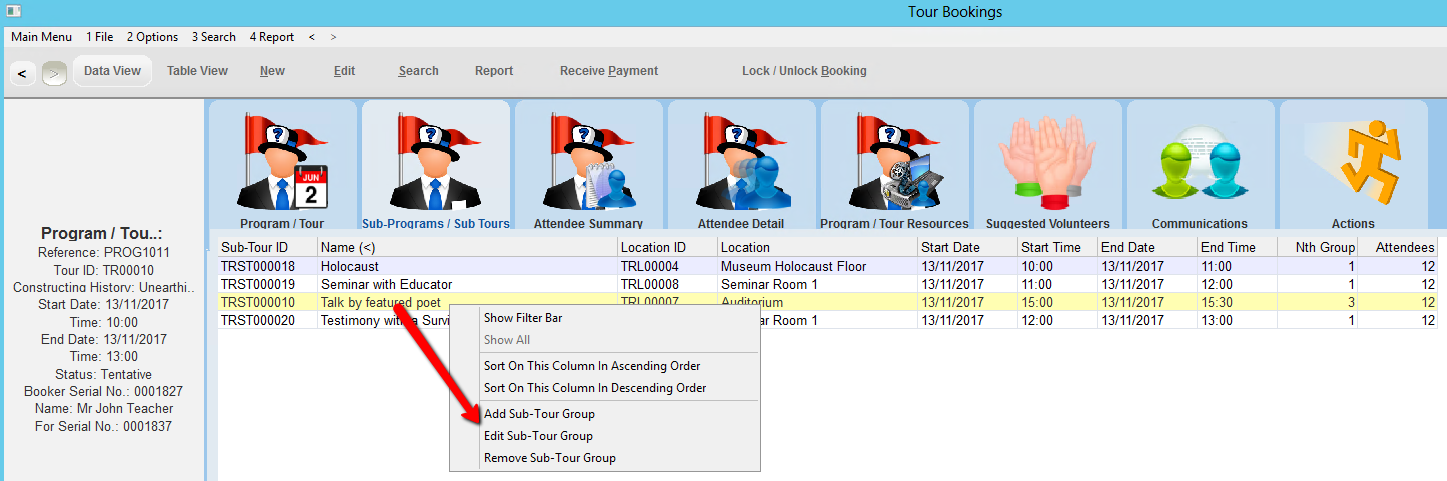
Task: Click the Actions running man icon
Action: point(1353,166)
